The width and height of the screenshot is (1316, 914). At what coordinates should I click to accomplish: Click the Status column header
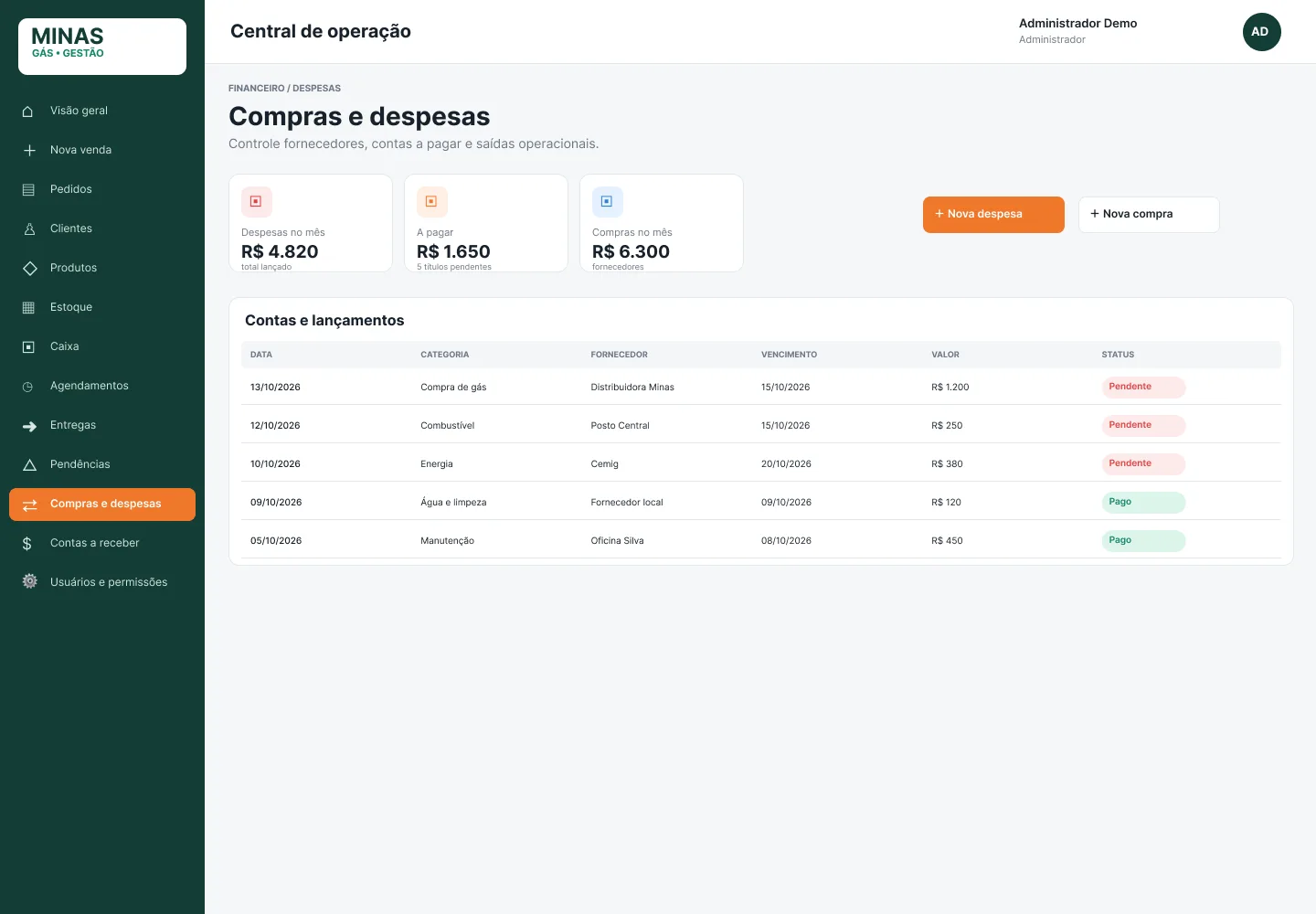click(1118, 355)
